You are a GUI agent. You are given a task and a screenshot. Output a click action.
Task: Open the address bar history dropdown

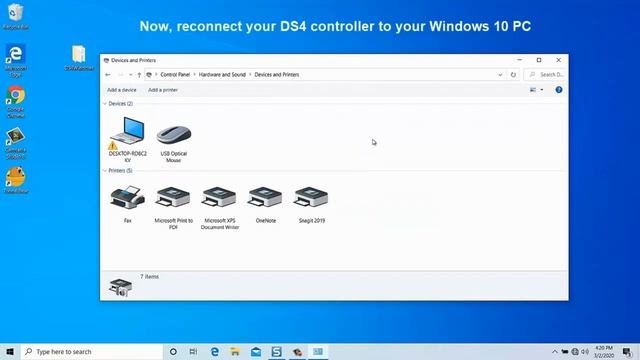click(x=500, y=75)
